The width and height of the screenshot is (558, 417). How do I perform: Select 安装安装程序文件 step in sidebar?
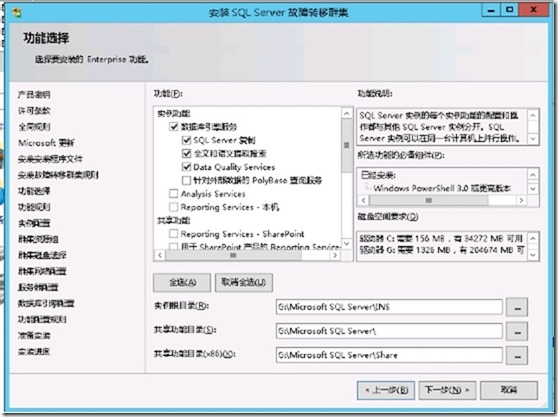(50, 159)
